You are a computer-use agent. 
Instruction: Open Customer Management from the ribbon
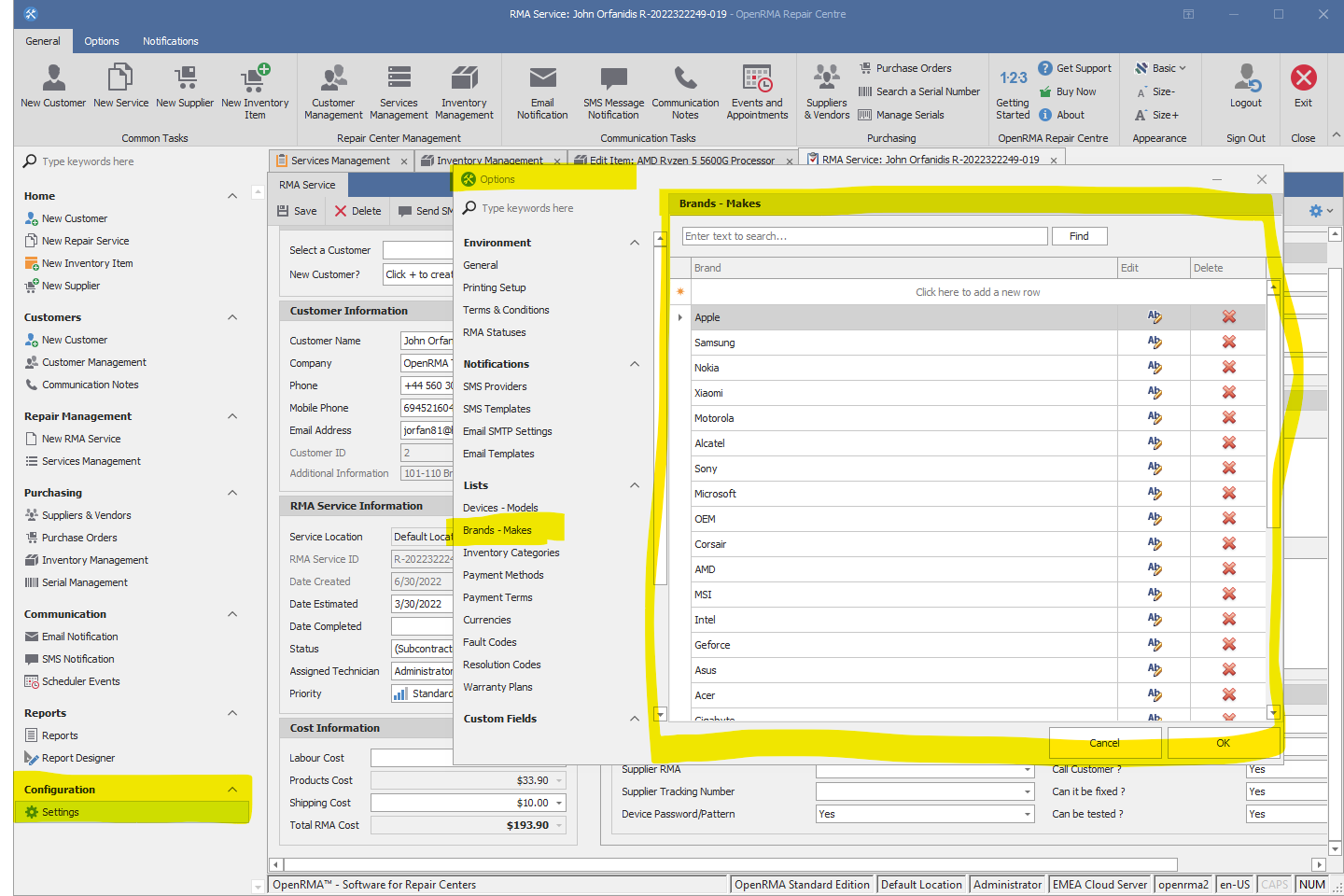[333, 91]
